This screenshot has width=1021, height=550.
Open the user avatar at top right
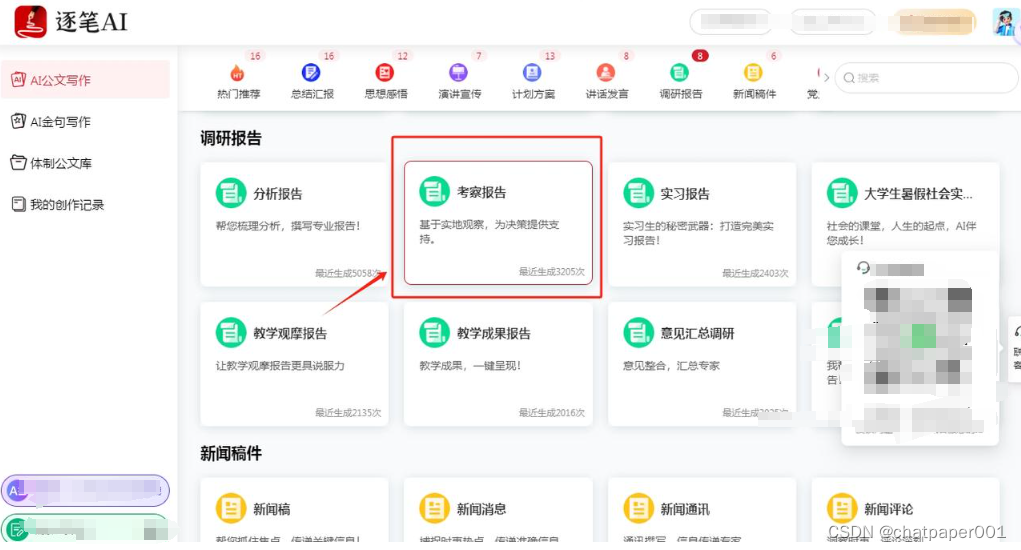tap(1006, 22)
